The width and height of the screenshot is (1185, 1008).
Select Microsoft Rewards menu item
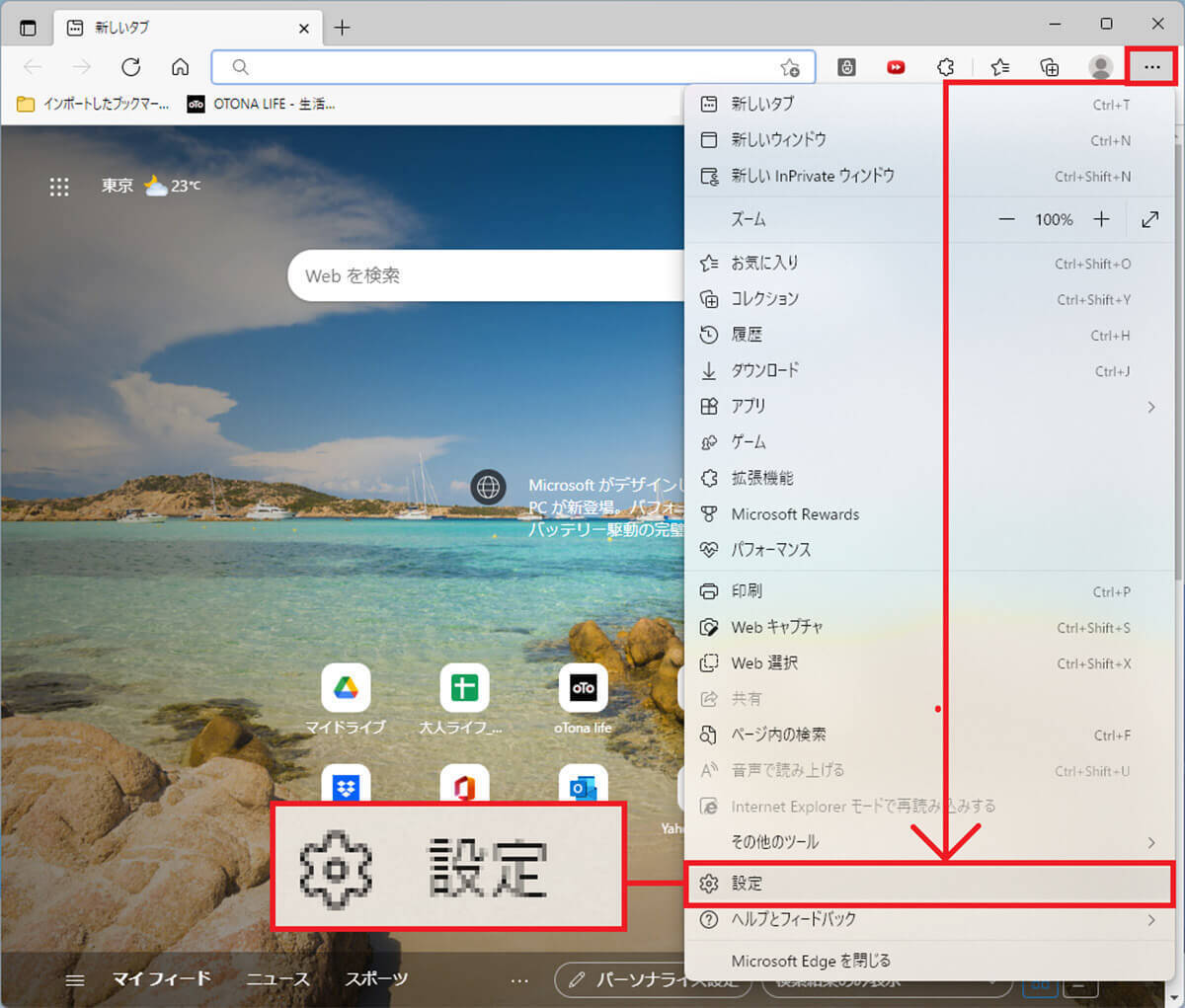(929, 514)
